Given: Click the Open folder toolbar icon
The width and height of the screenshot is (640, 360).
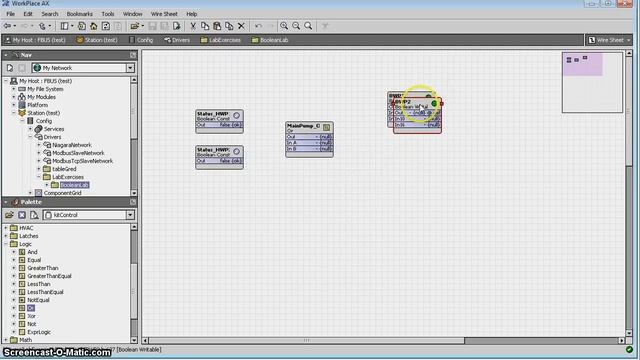Looking at the screenshot, I should click(x=134, y=26).
